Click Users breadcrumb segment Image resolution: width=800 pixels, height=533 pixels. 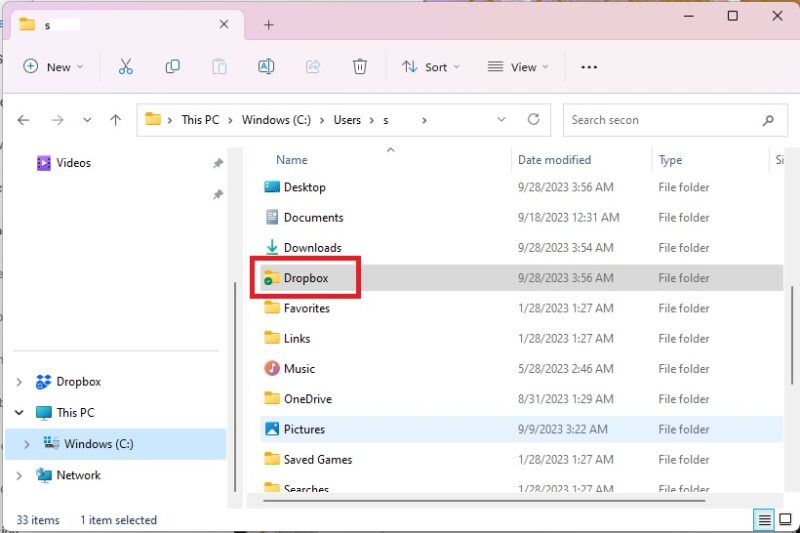(347, 120)
